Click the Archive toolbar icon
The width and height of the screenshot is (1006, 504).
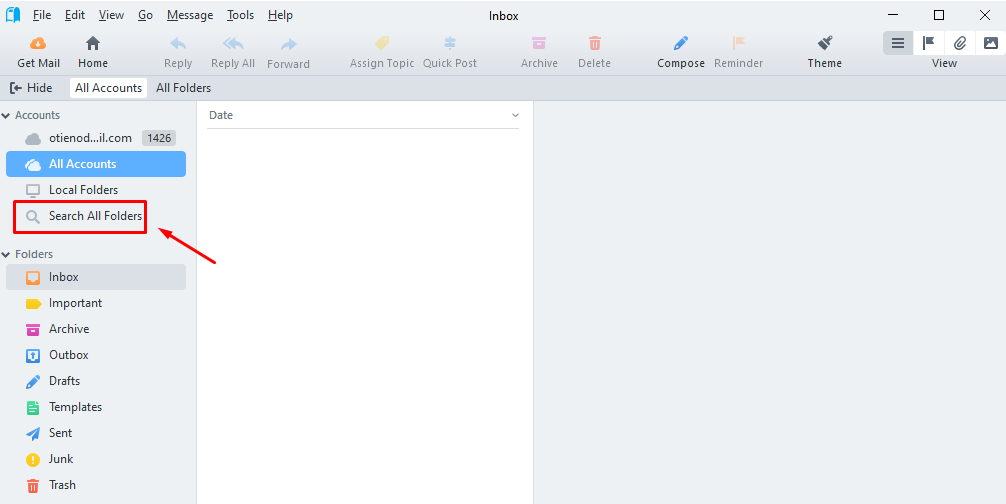click(x=539, y=43)
